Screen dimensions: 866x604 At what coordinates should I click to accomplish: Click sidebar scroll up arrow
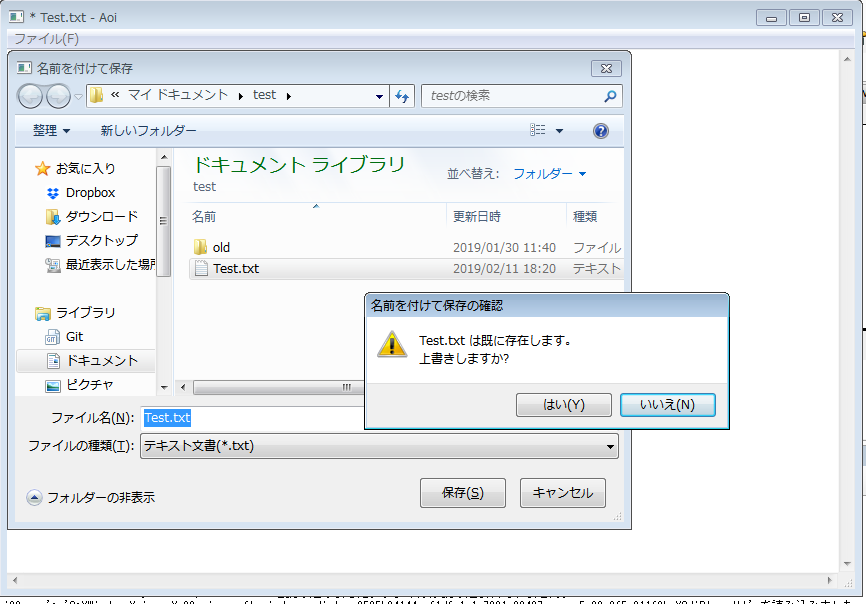[164, 158]
